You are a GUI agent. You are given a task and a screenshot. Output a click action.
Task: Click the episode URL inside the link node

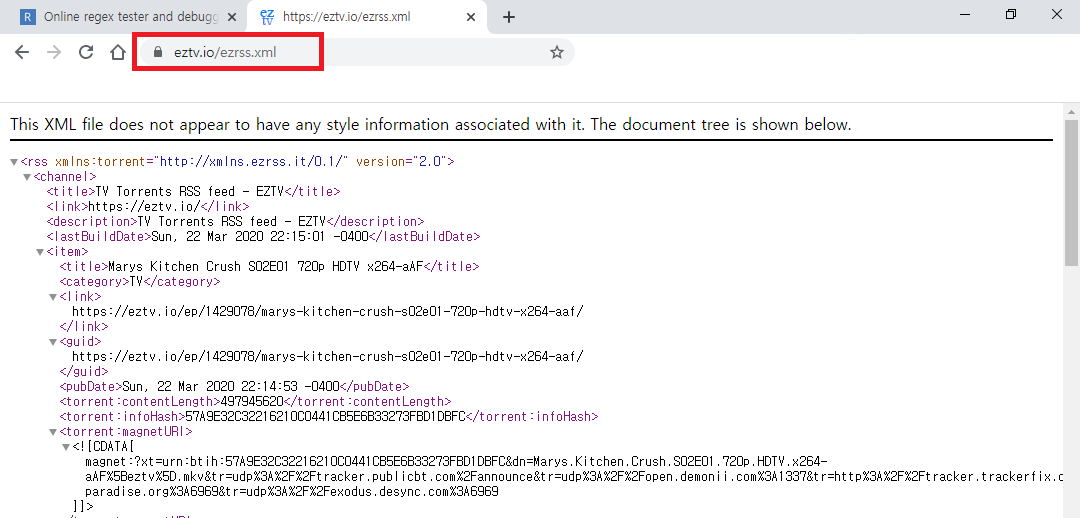coord(327,311)
